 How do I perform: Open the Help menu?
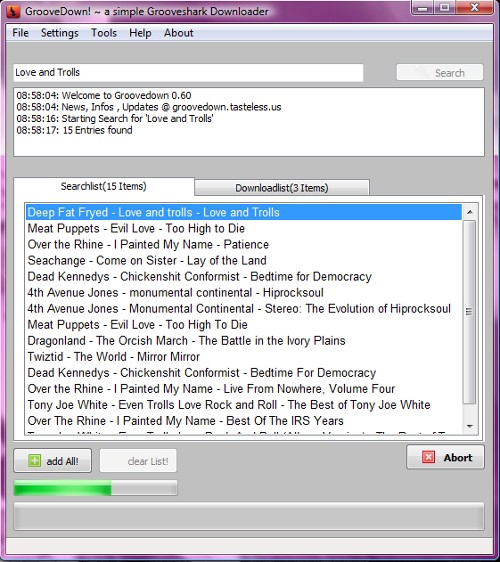coord(140,33)
